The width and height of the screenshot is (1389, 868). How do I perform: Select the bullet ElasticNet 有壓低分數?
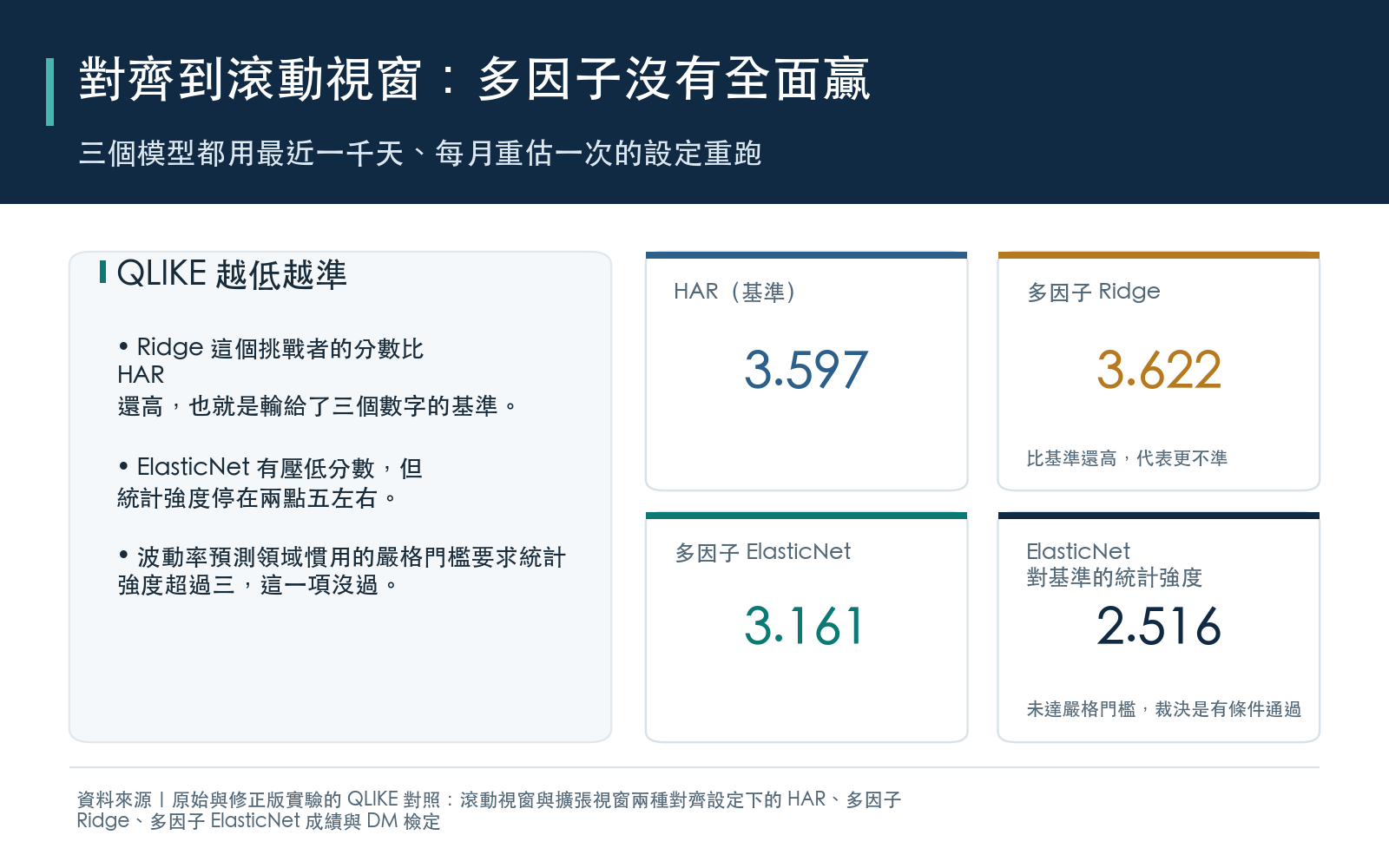tap(270, 483)
